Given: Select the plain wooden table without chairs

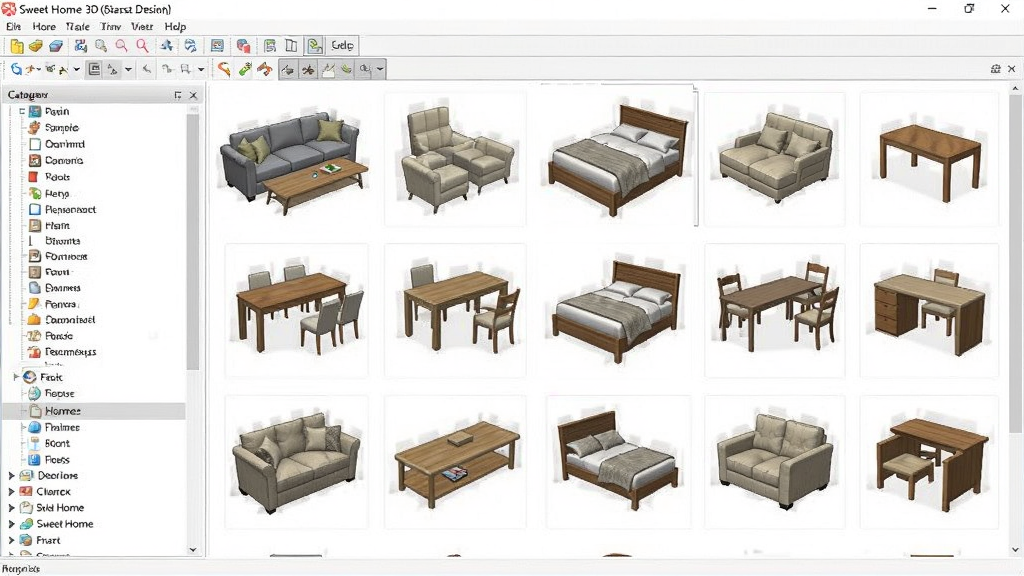Looking at the screenshot, I should (x=929, y=159).
